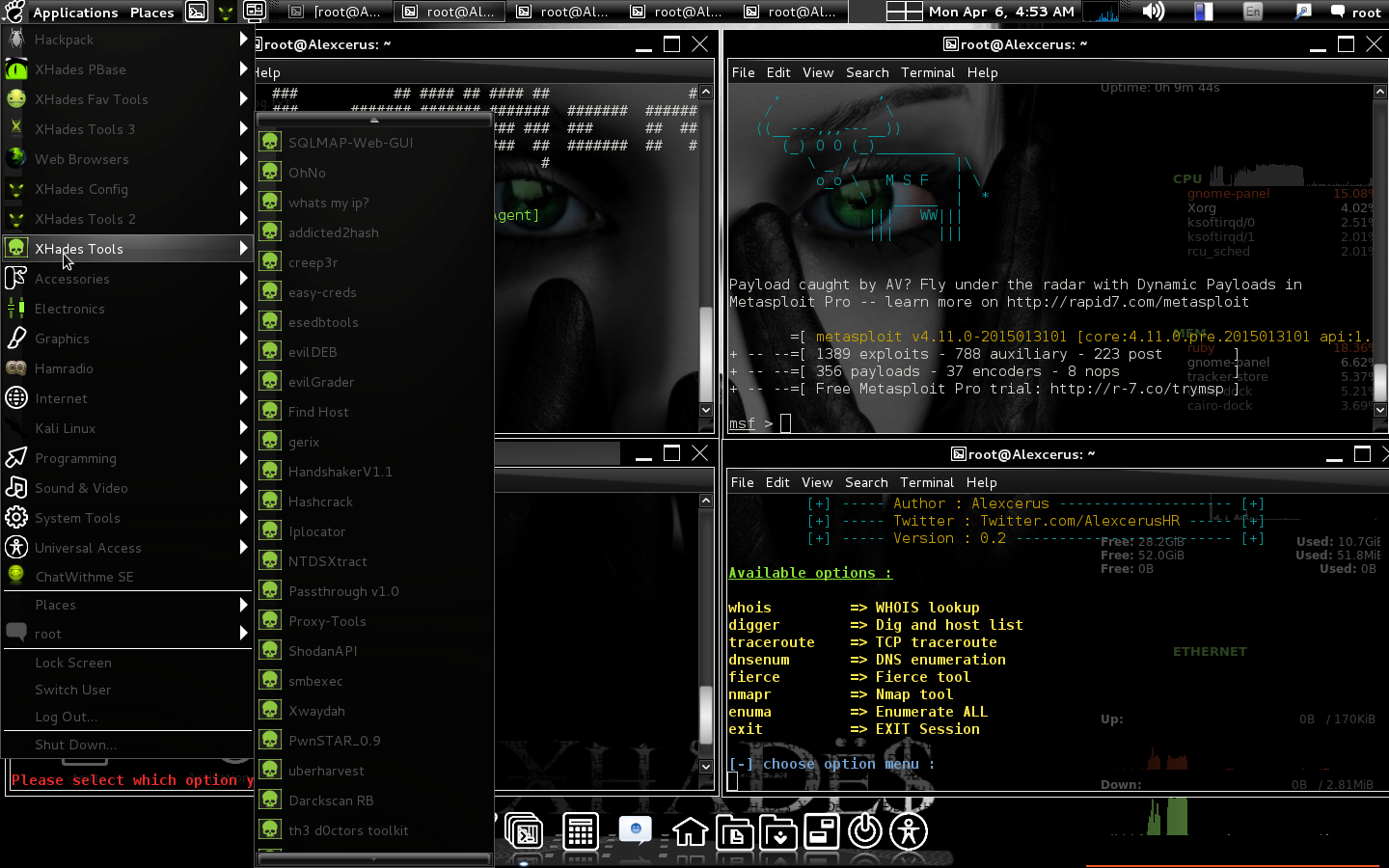This screenshot has width=1389, height=868.
Task: Expand the Web Browsers submenu
Action: (x=127, y=159)
